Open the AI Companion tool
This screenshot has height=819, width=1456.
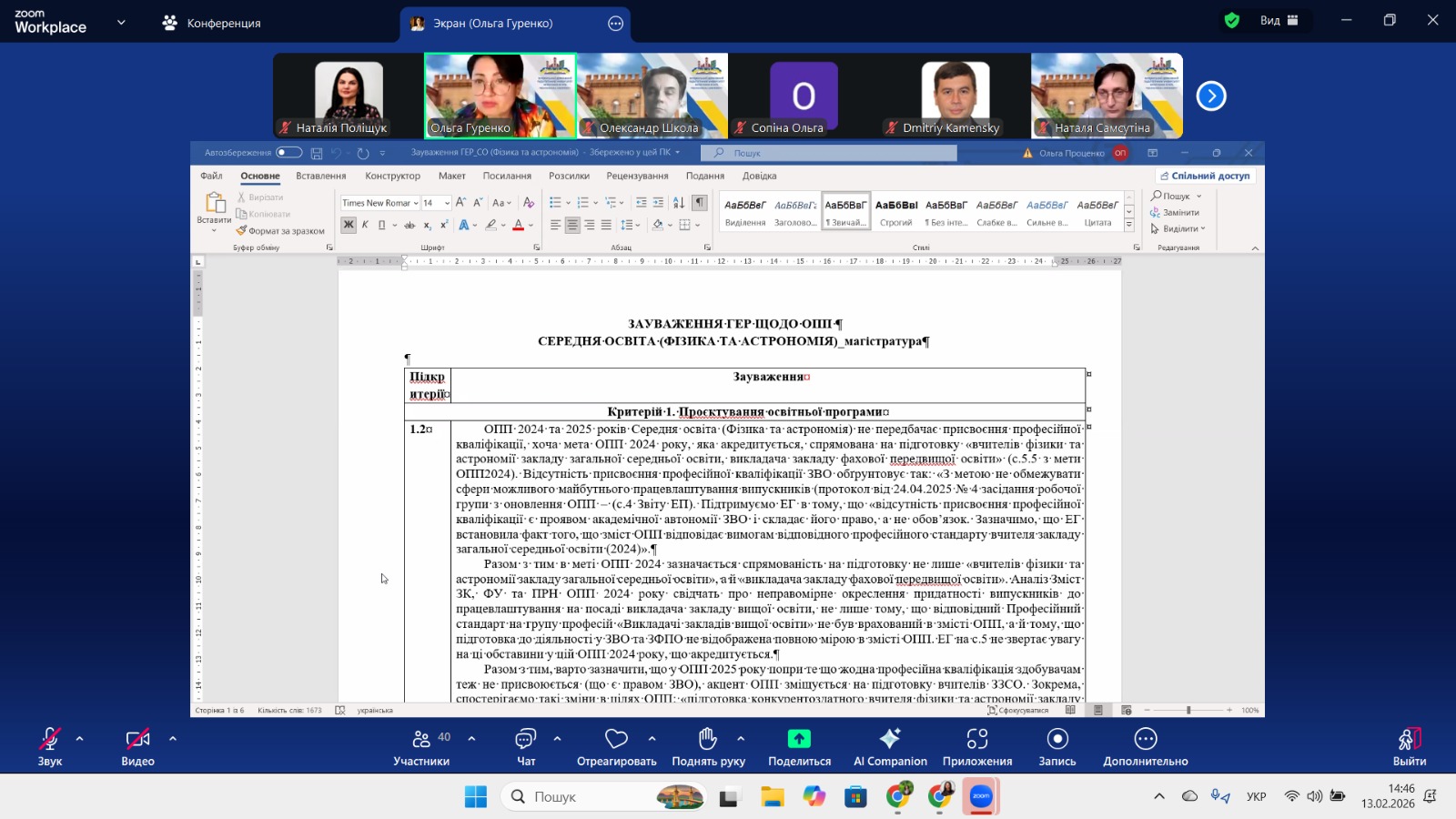click(890, 746)
